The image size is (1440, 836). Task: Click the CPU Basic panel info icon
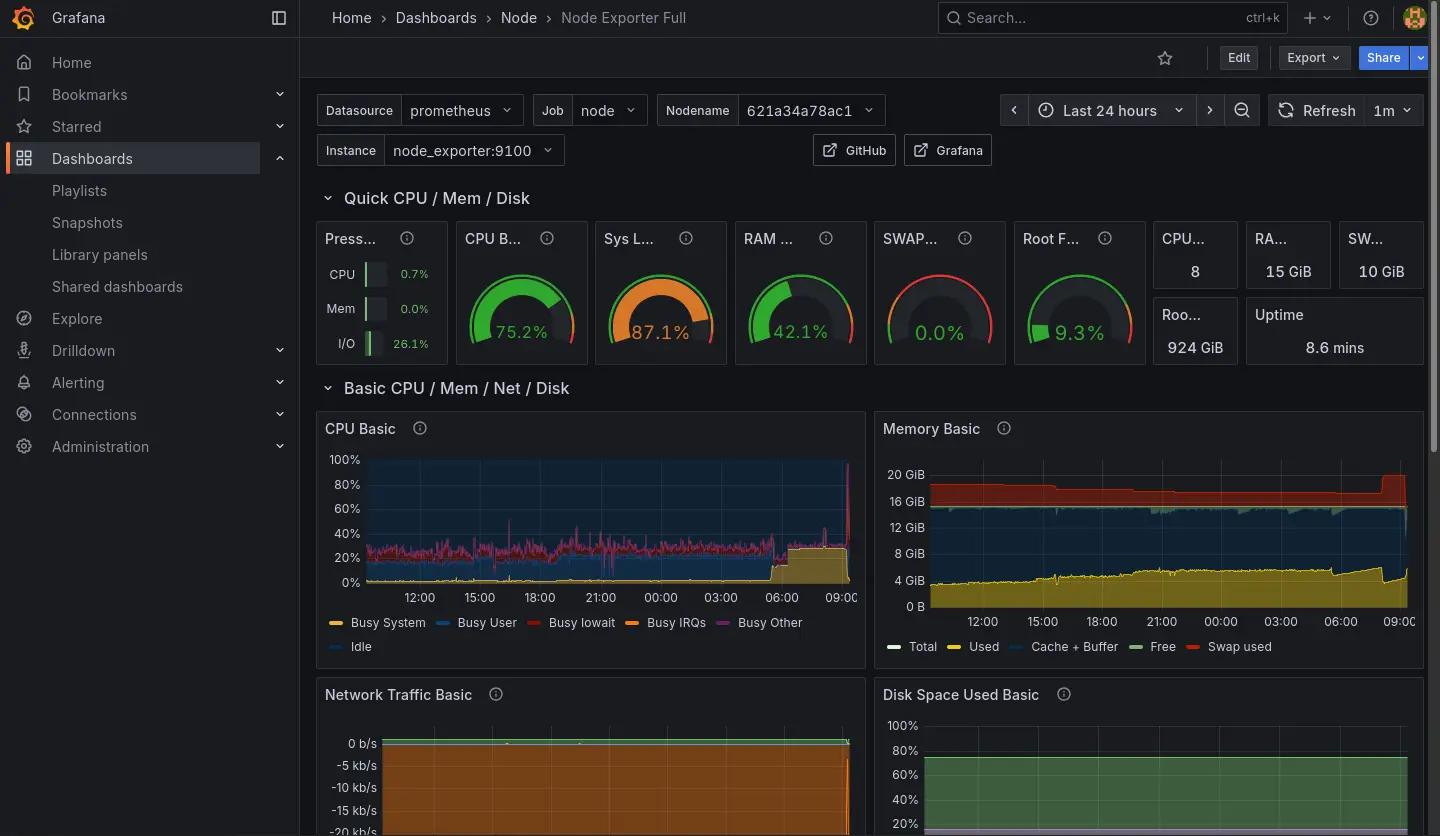tap(420, 428)
